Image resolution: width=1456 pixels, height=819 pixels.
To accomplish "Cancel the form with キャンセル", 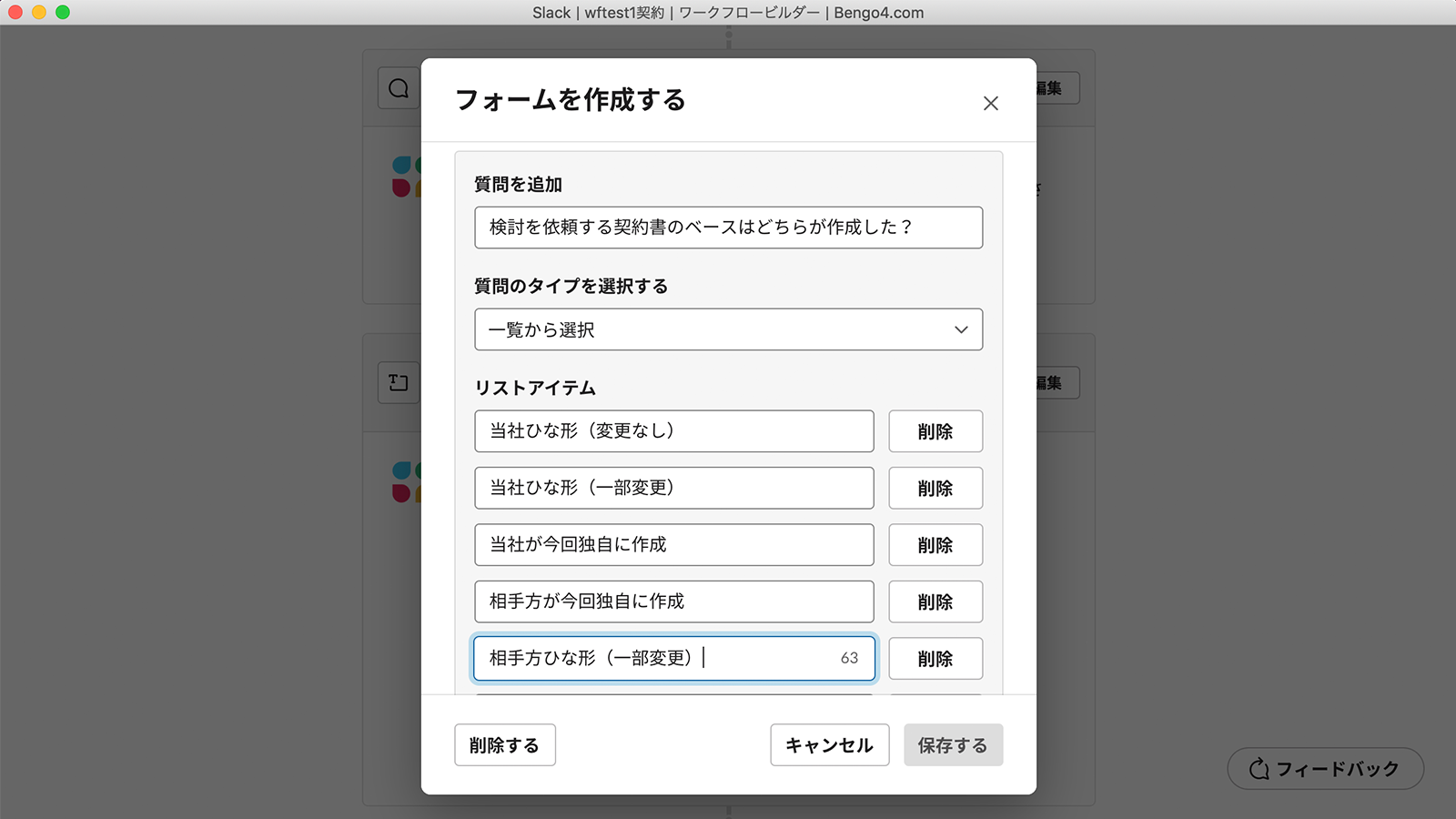I will pyautogui.click(x=829, y=745).
